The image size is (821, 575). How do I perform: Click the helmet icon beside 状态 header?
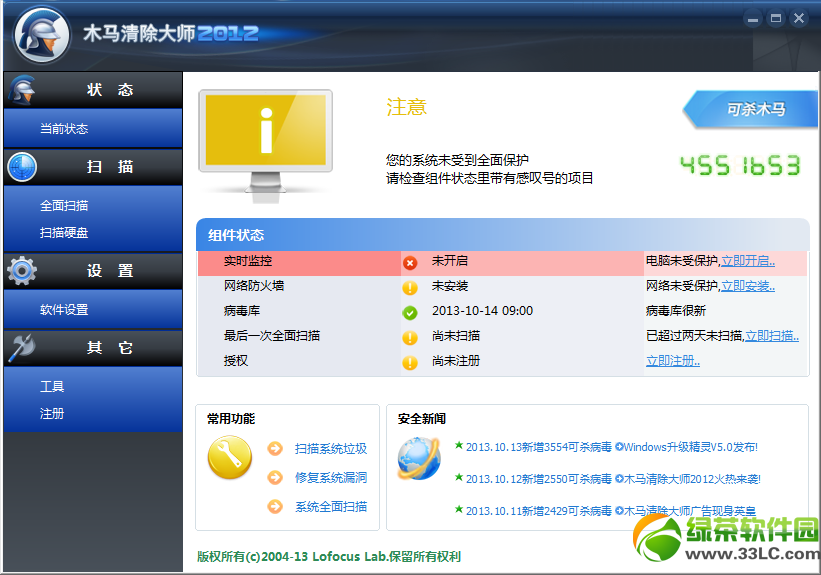pyautogui.click(x=22, y=90)
